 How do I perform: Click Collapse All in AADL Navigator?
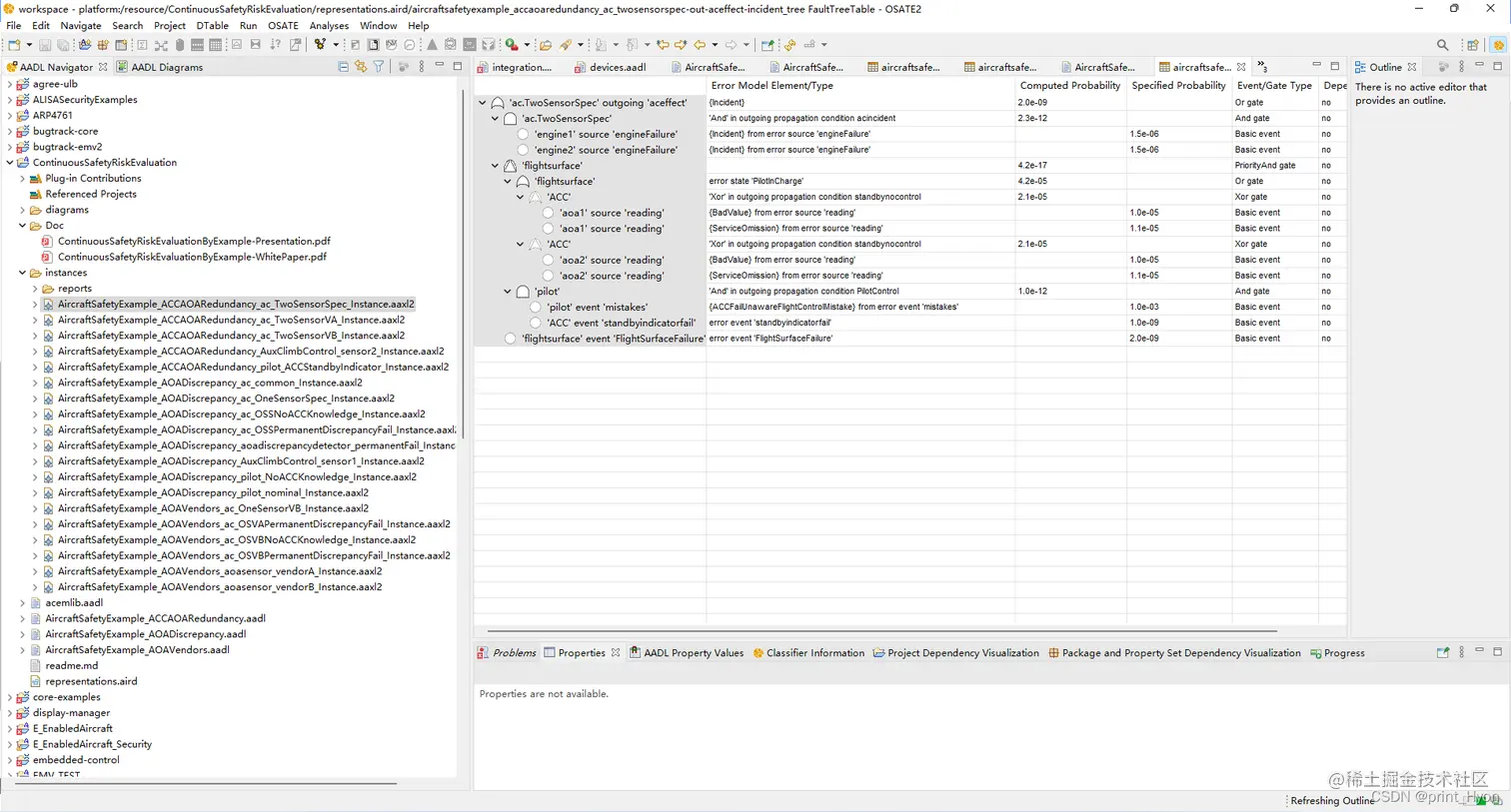343,67
